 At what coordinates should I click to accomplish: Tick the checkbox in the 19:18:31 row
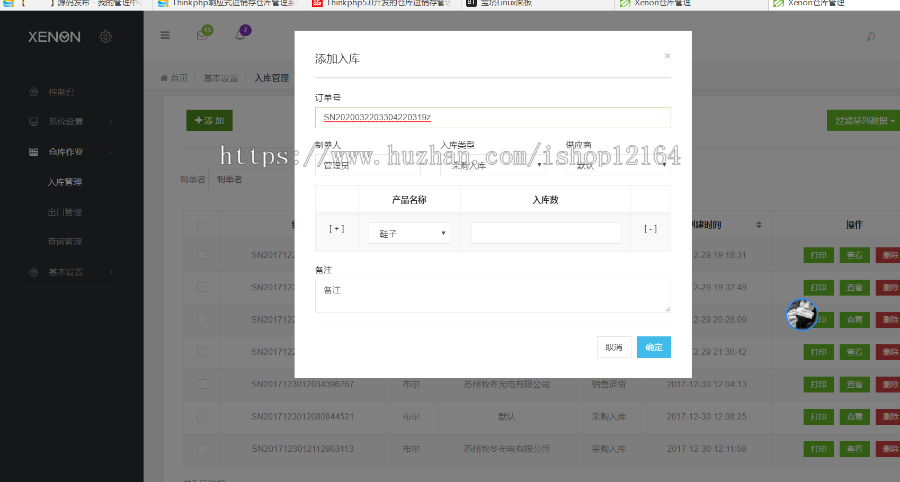click(202, 255)
